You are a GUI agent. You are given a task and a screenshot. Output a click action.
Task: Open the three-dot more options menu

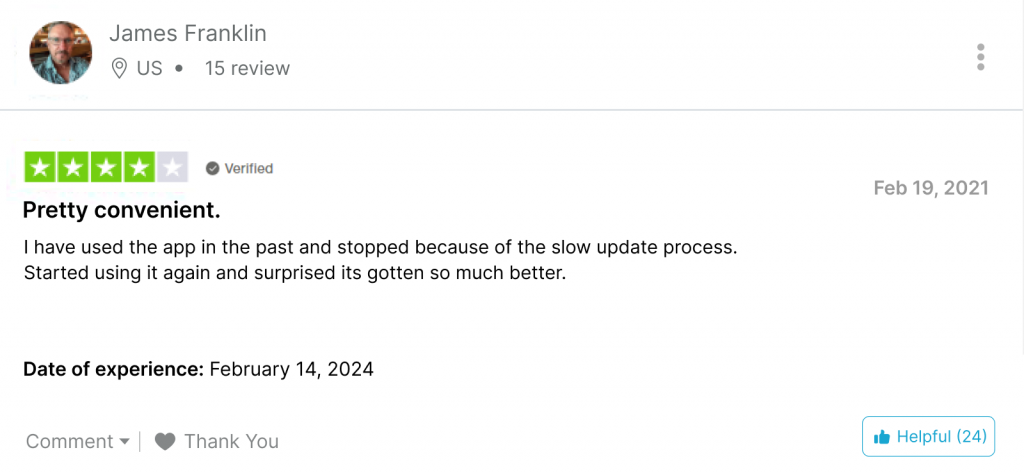(x=980, y=57)
